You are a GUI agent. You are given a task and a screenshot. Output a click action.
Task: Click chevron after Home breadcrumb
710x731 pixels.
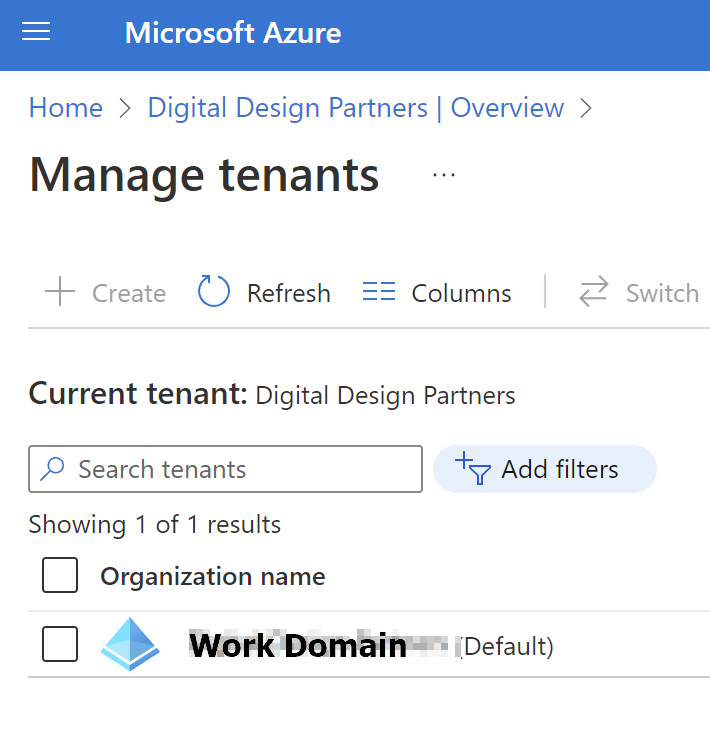pos(124,109)
